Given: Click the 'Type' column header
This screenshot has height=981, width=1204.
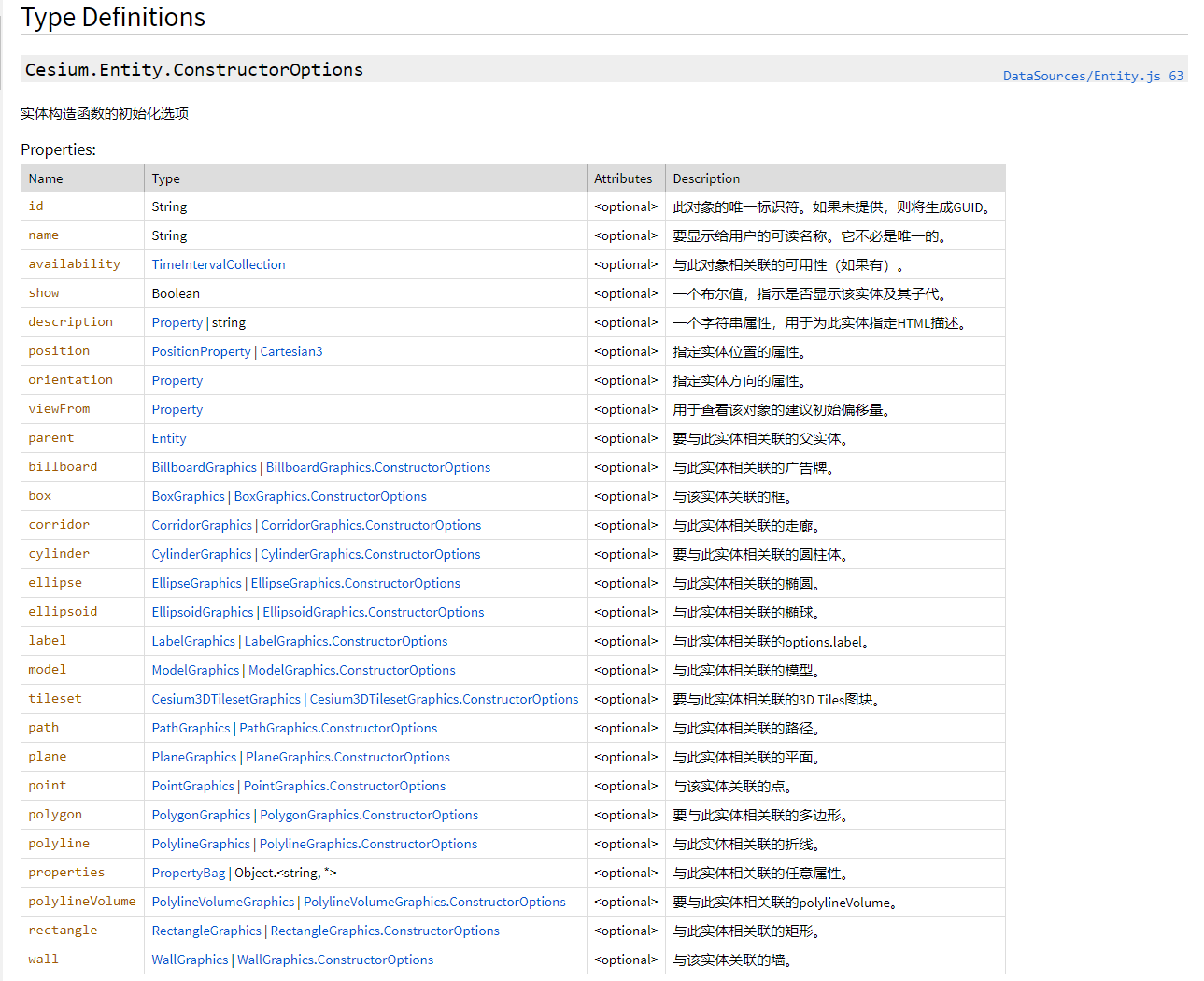Looking at the screenshot, I should tap(166, 178).
